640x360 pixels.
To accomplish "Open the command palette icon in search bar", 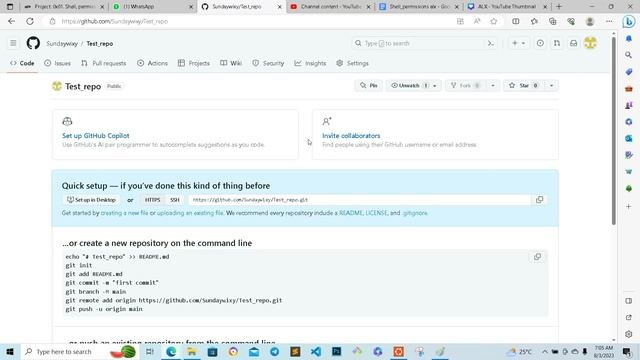I will point(491,43).
